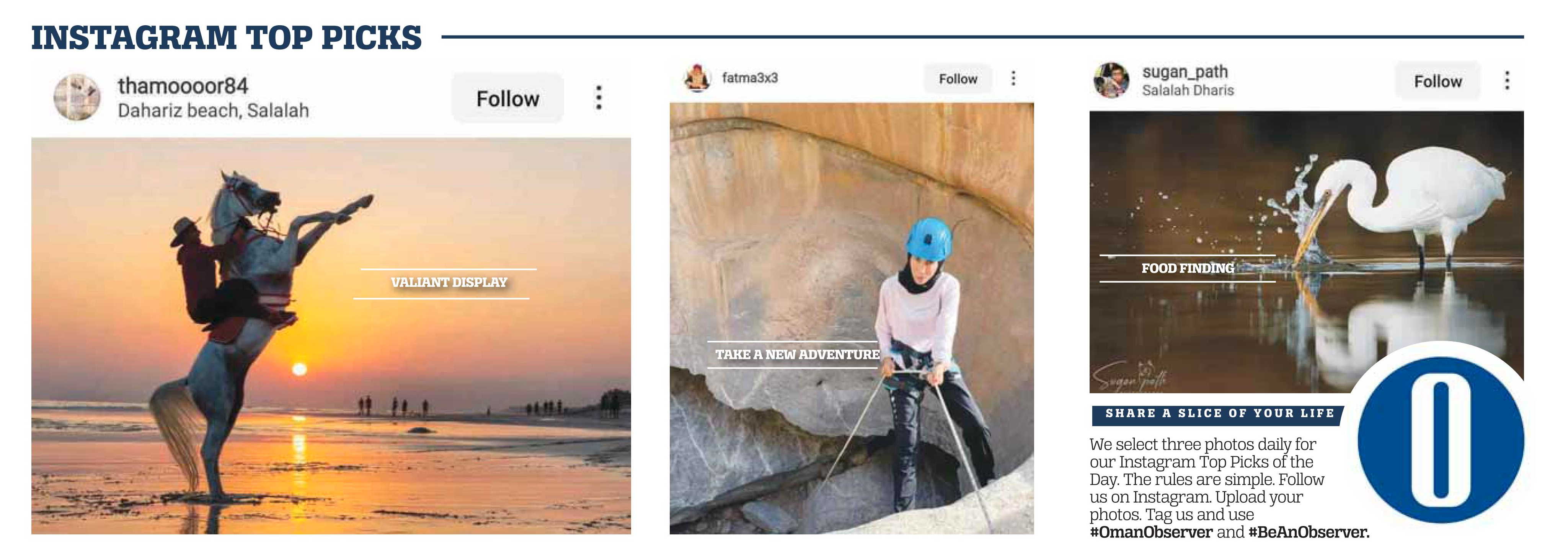The height and width of the screenshot is (560, 1568).
Task: Open thamoooor84 username link
Action: (183, 86)
